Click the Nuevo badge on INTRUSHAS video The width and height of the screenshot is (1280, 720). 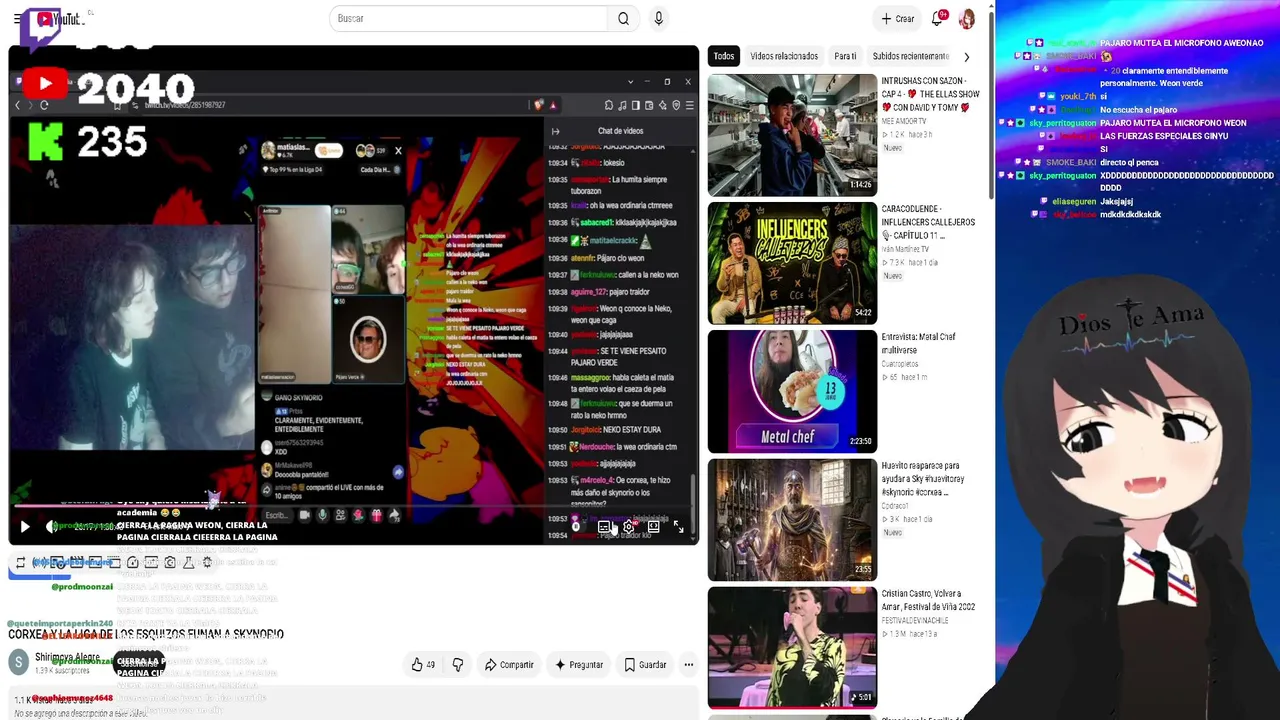[892, 148]
